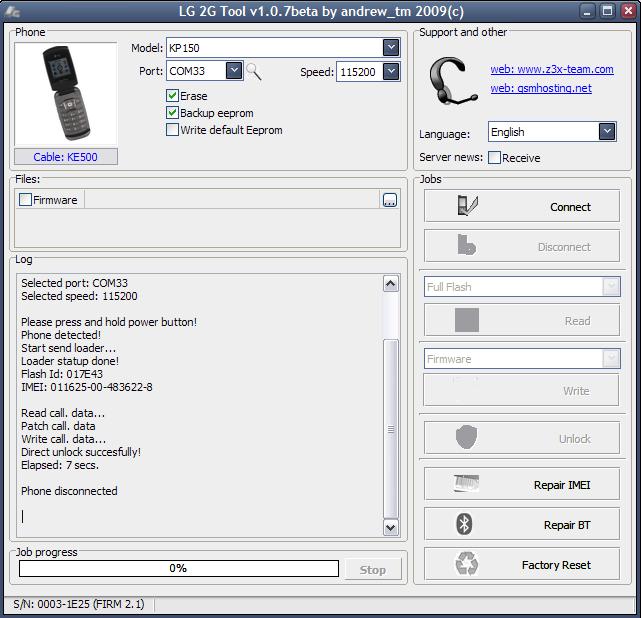Viewport: 641px width, 618px height.
Task: Click the job progress bar at 0%
Action: tap(179, 568)
